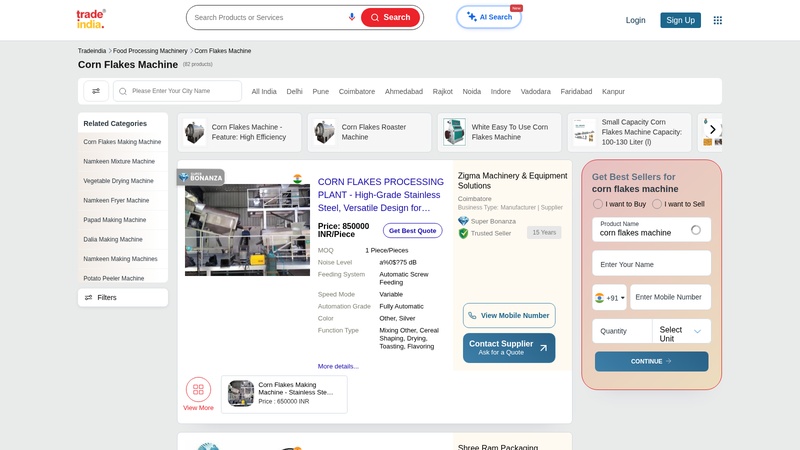Open Namkeen Mixture Machine category
800x450 pixels.
click(x=119, y=161)
